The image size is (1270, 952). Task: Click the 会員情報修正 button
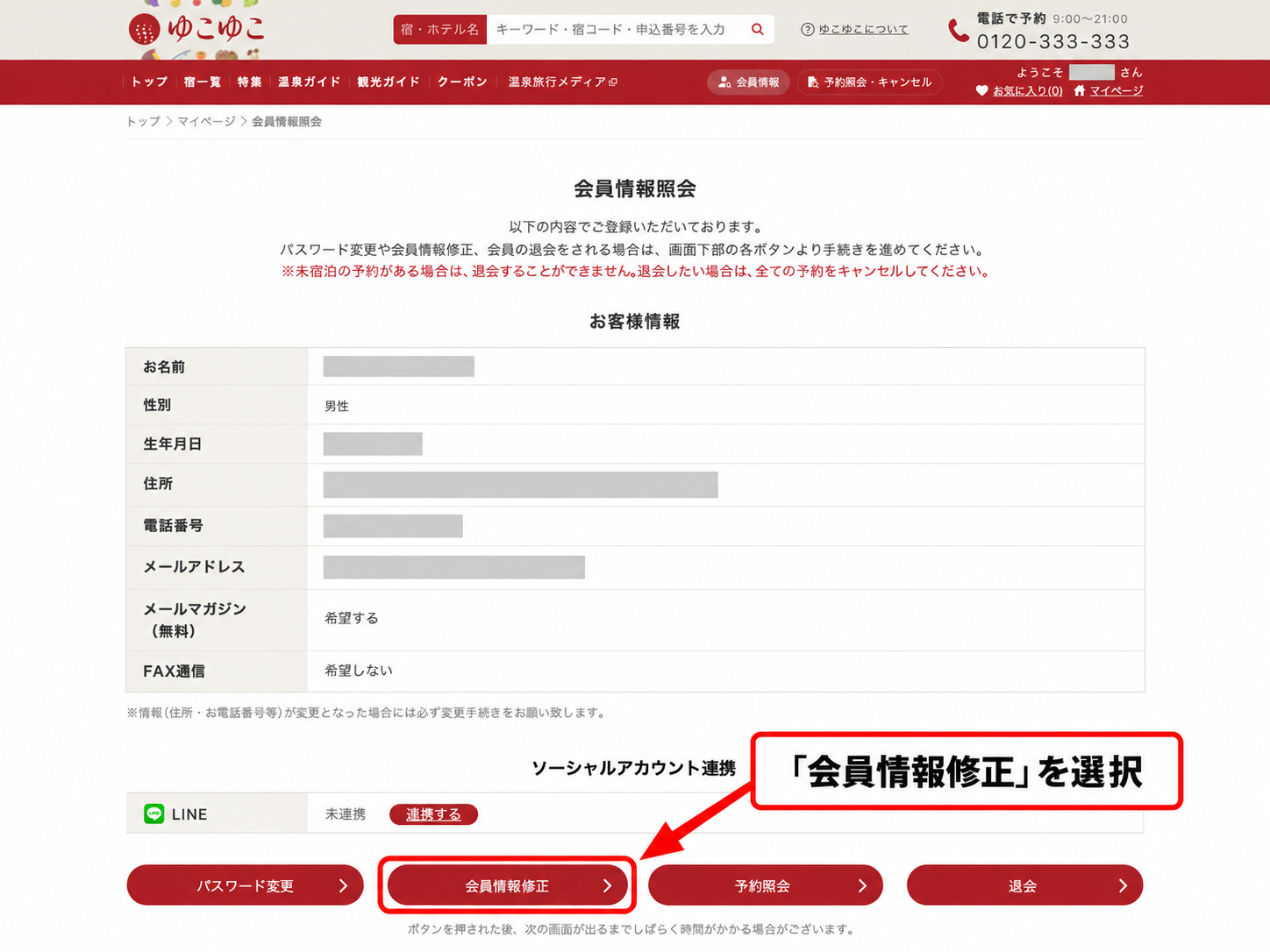[x=507, y=885]
